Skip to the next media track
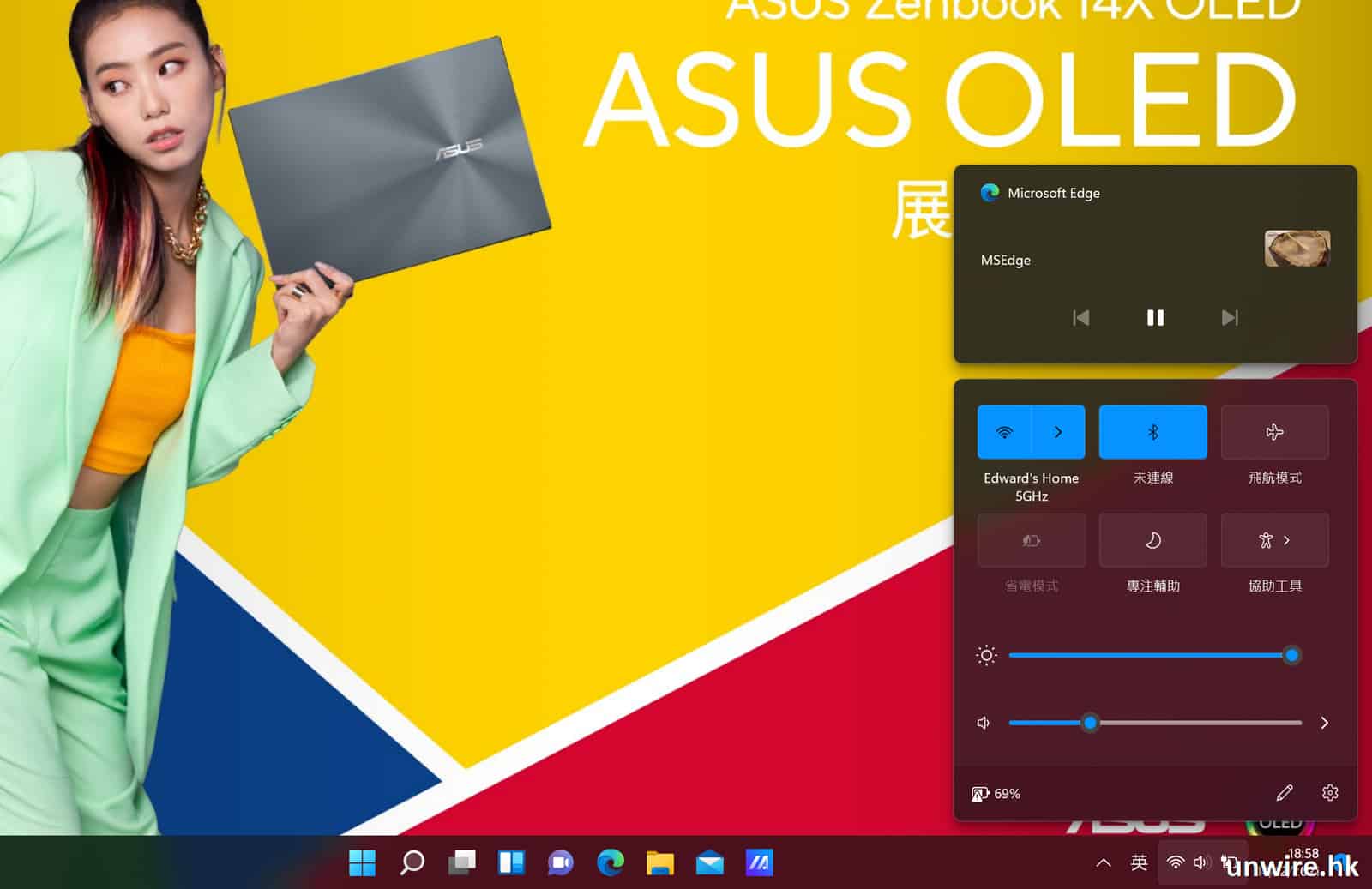 [1230, 318]
